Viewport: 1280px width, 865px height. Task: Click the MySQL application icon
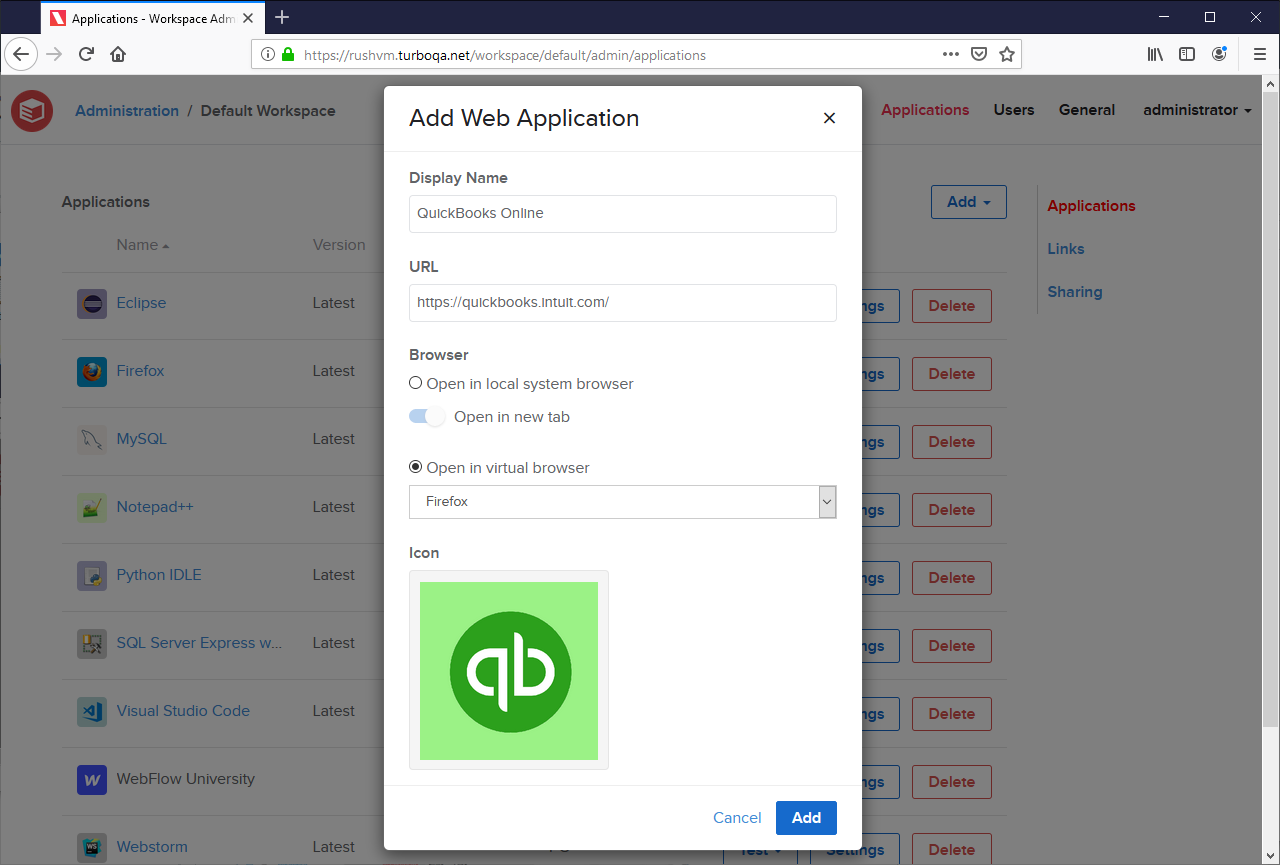tap(91, 439)
